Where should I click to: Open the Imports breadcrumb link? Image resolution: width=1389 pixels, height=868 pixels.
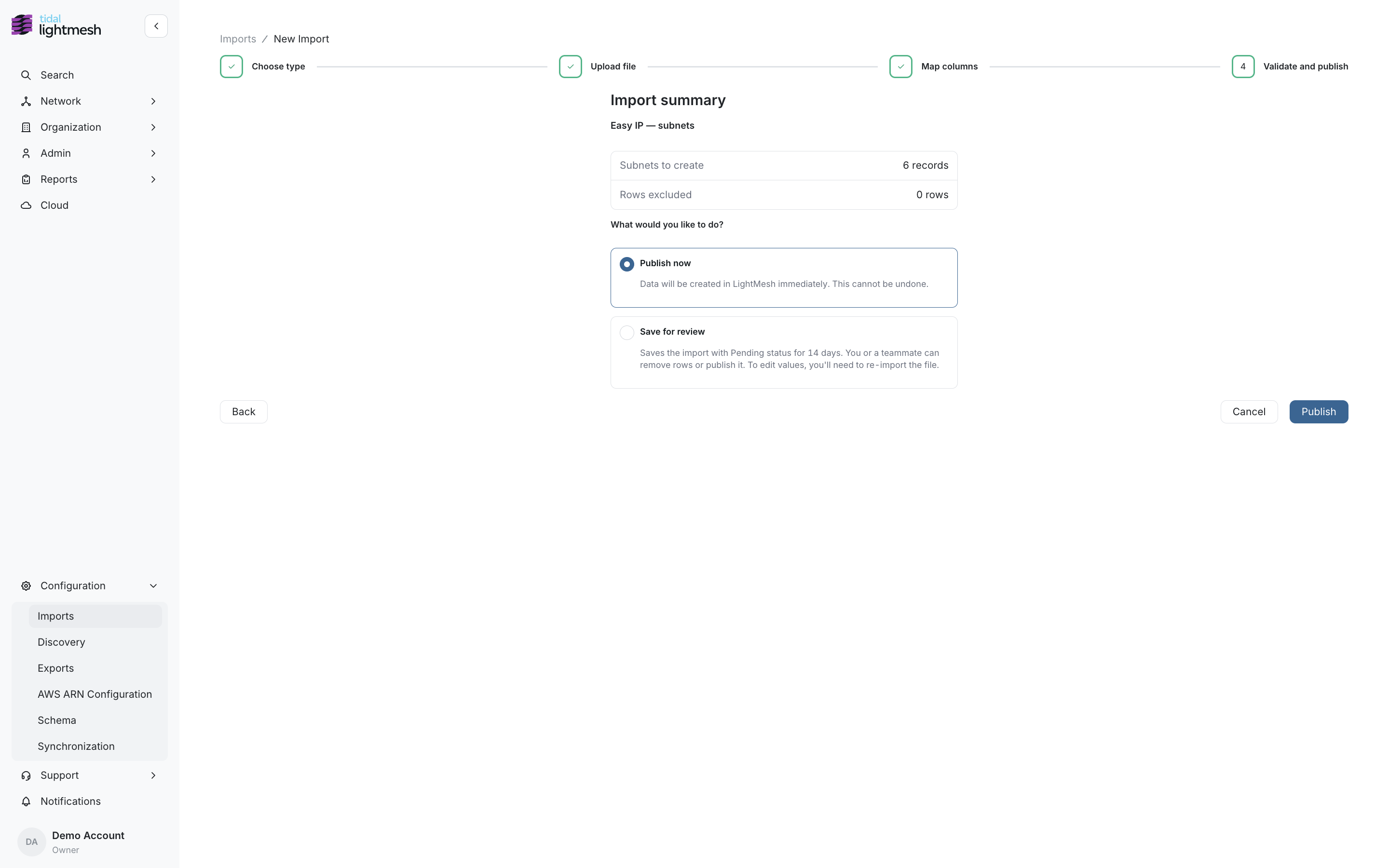click(x=238, y=39)
